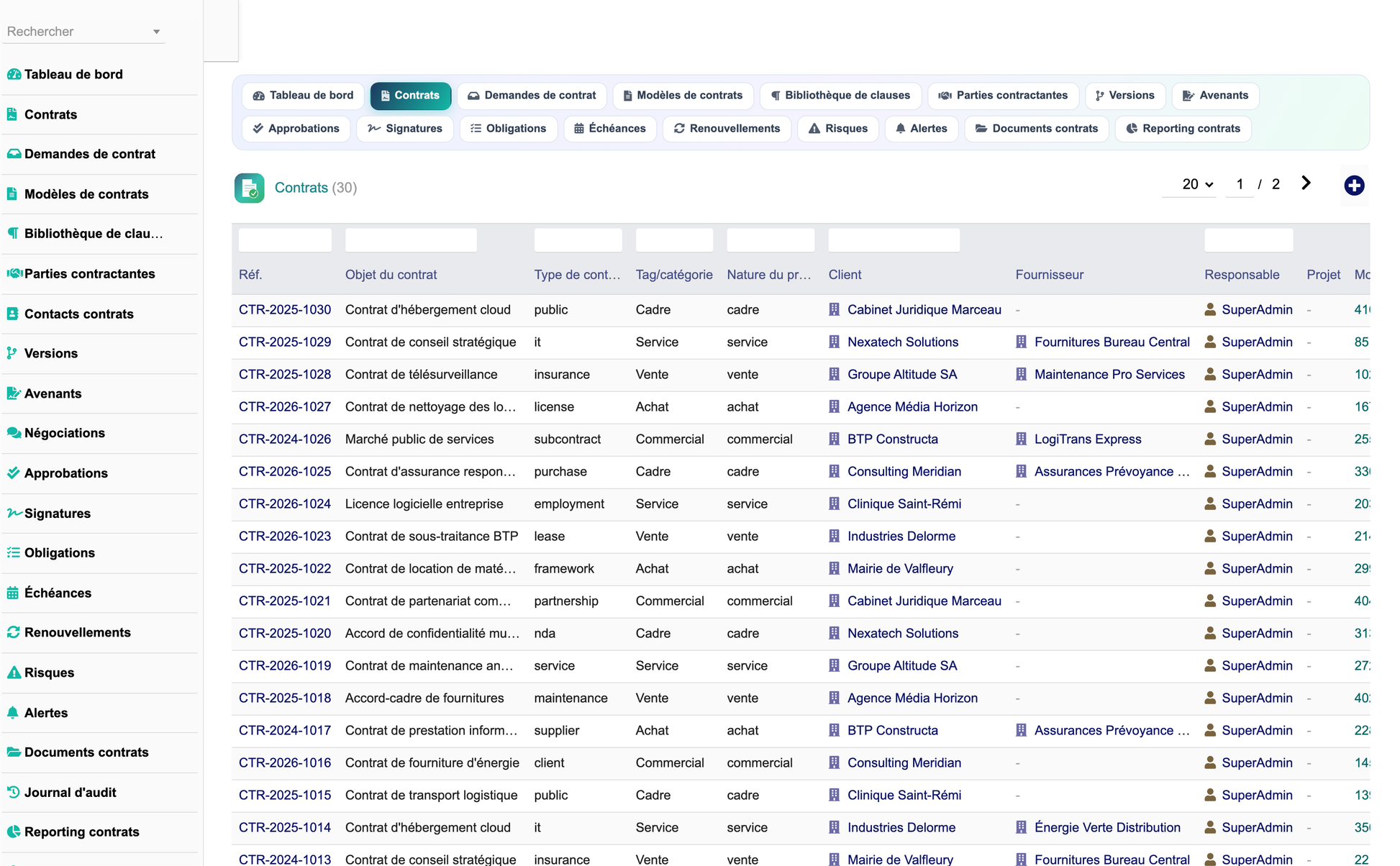Open contract CTR-2024-1026 link
The image size is (1400, 866).
tap(285, 439)
